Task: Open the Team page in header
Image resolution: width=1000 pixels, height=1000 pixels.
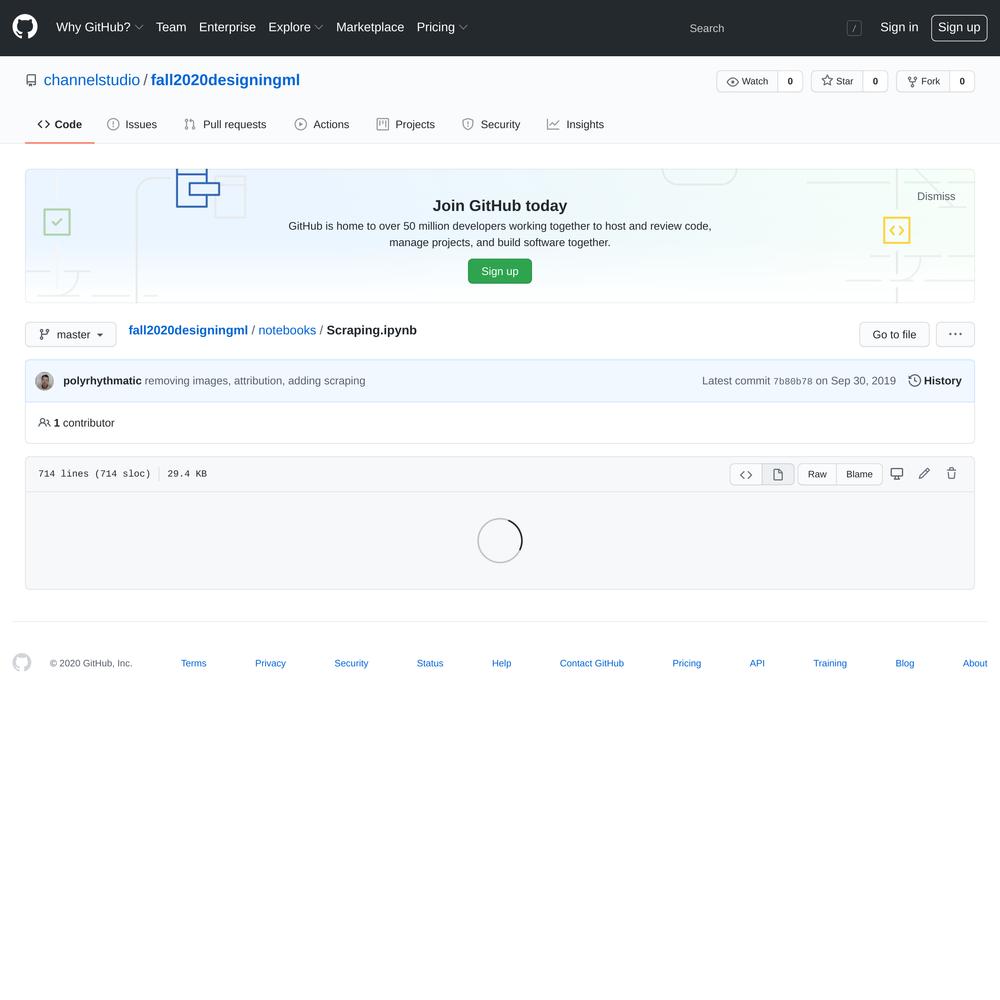Action: pos(171,27)
